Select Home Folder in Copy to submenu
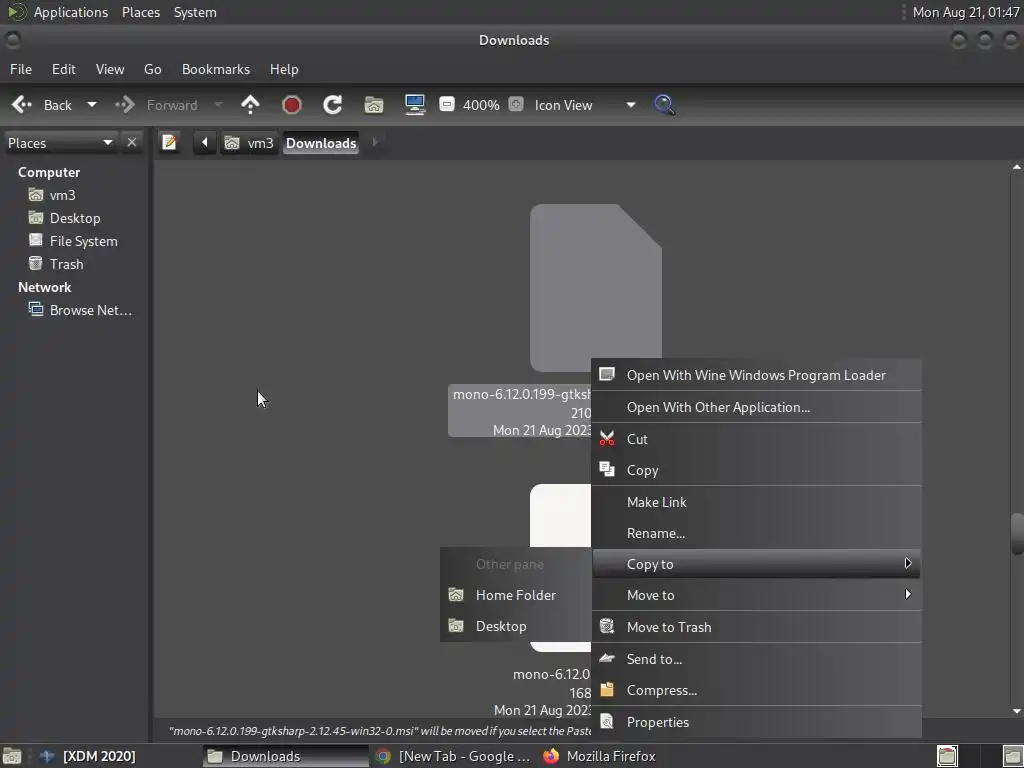This screenshot has width=1024, height=768. [515, 595]
